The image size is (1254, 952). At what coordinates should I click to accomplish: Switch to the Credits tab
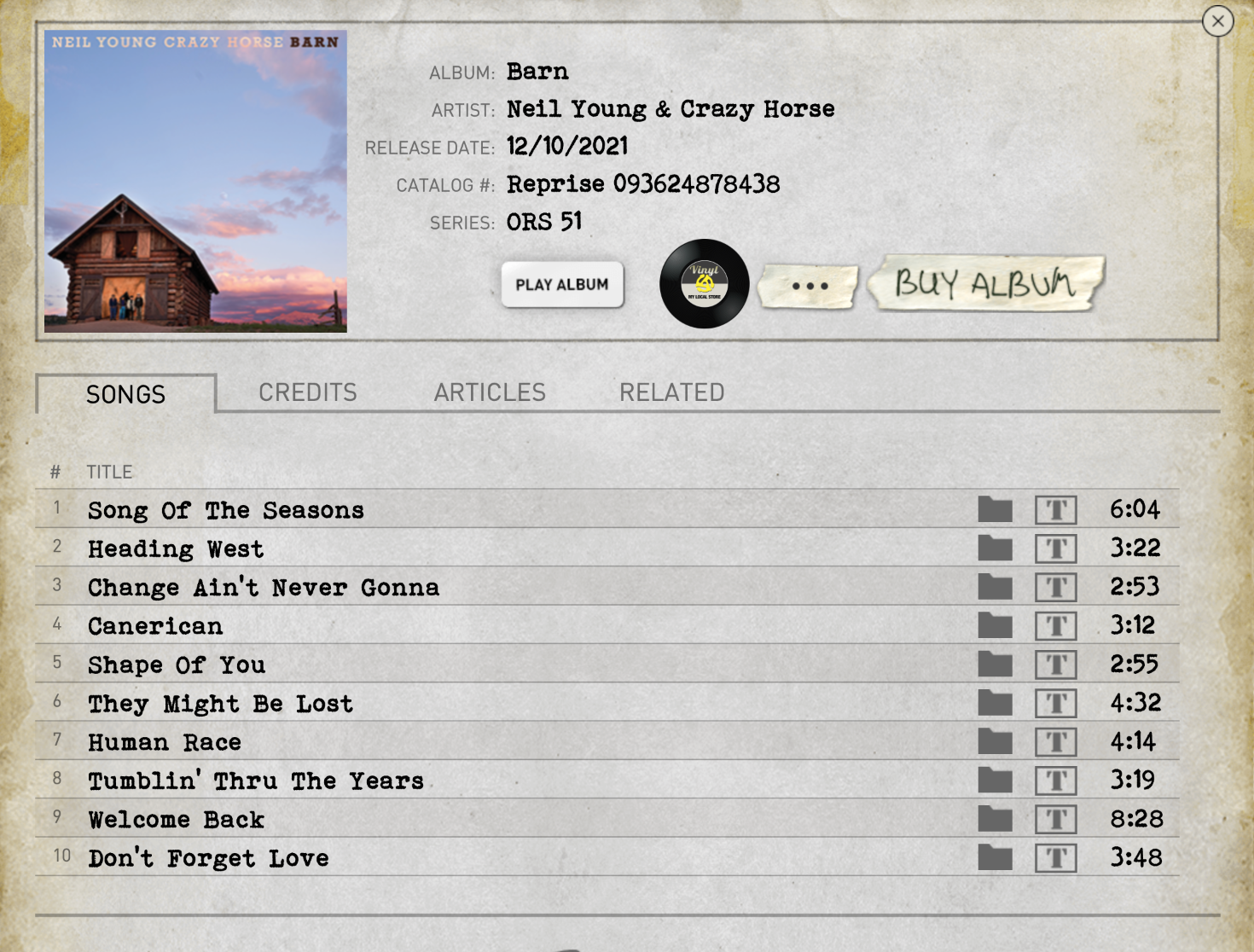308,392
